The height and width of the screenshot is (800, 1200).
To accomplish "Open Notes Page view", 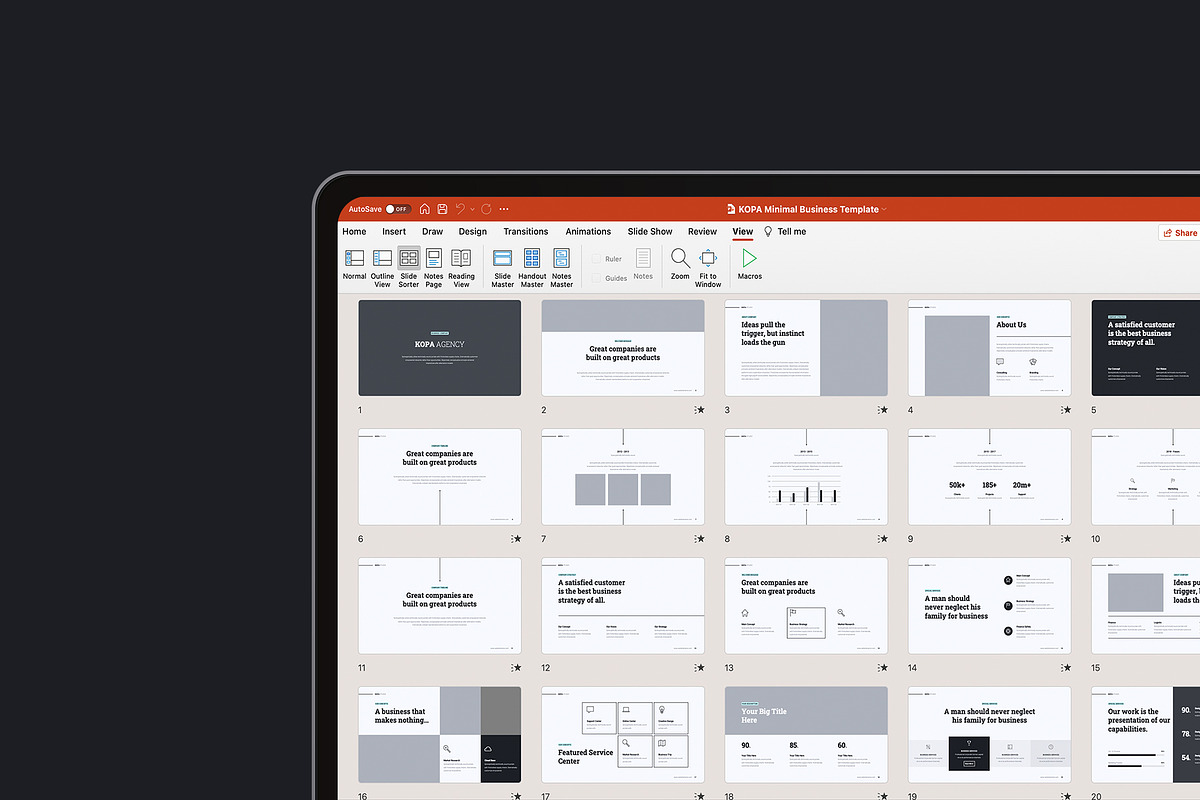I will (433, 268).
